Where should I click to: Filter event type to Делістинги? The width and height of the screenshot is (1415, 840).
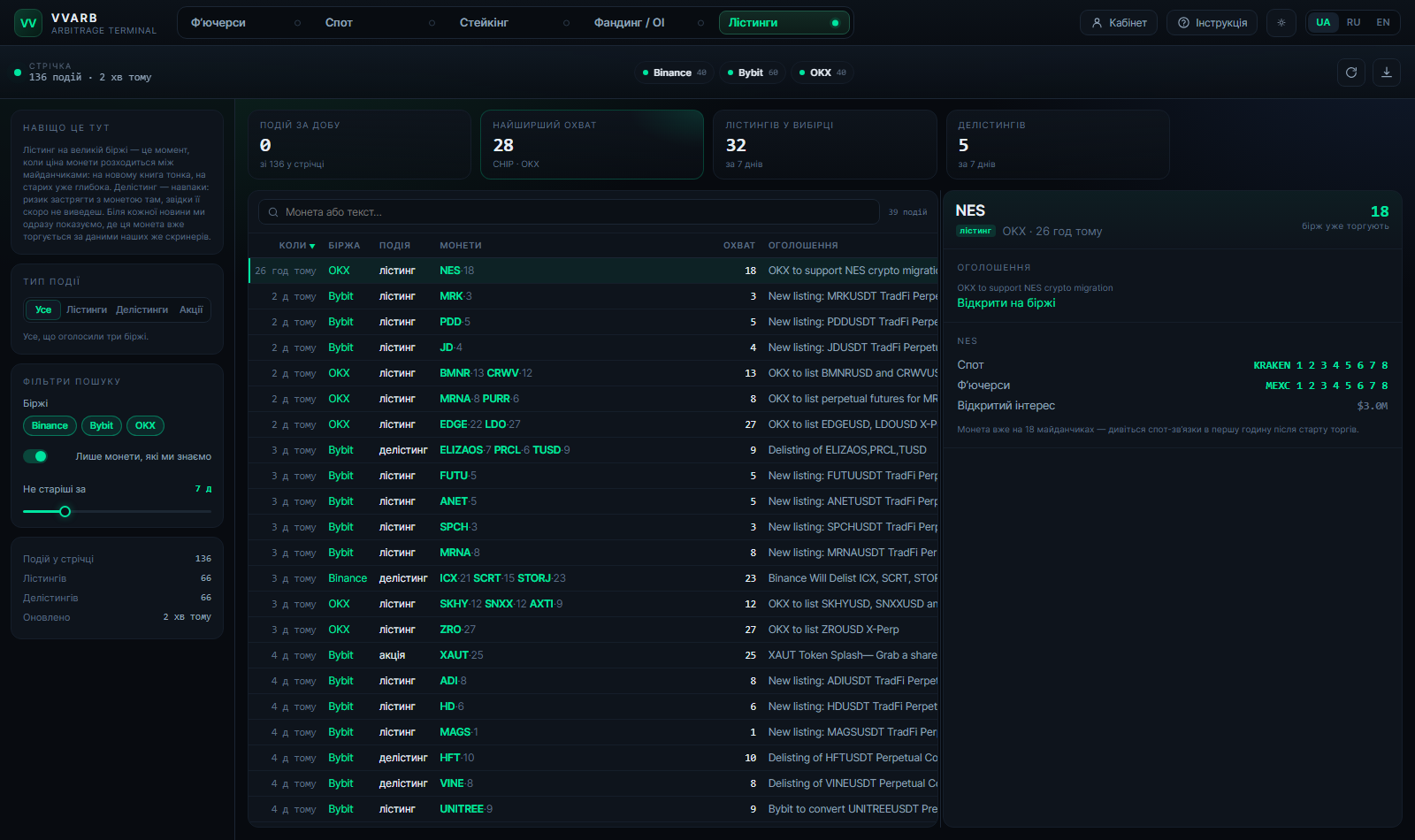click(x=141, y=309)
